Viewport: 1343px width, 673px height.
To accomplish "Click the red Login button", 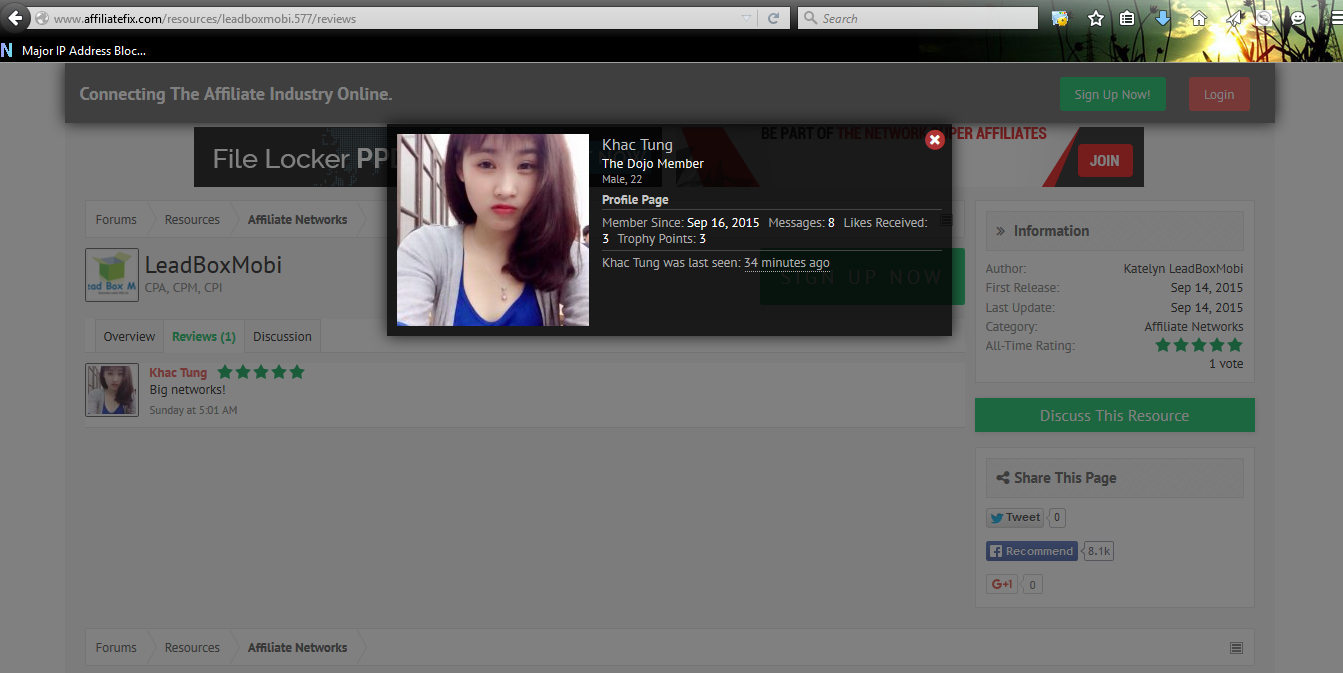I will 1219,94.
